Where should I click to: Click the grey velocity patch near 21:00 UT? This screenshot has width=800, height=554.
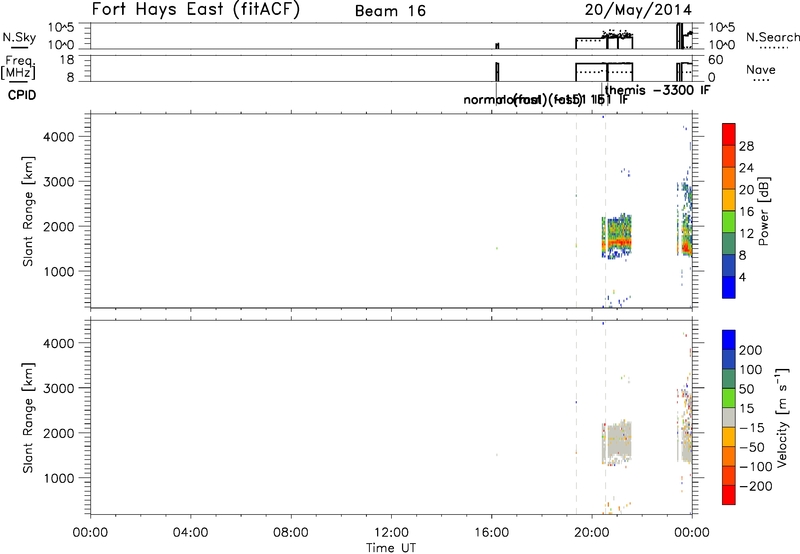(x=617, y=442)
